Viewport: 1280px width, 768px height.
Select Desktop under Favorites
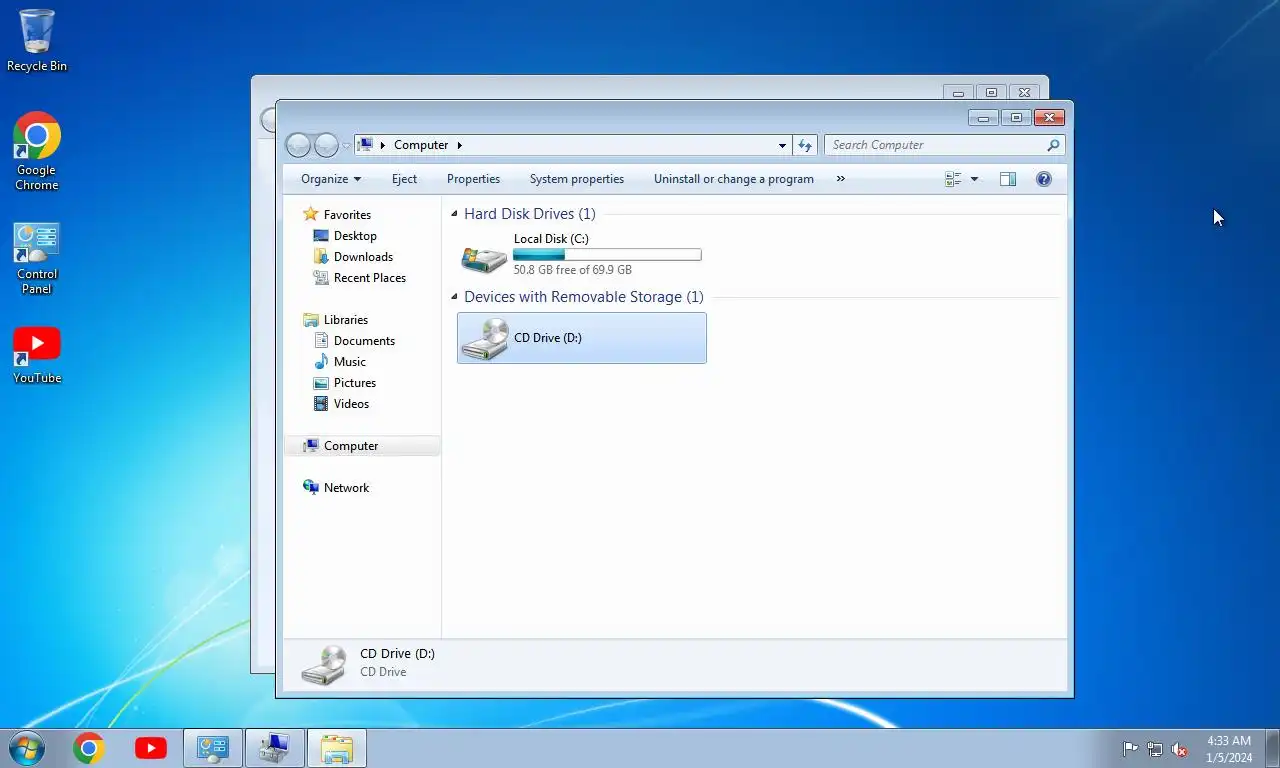click(x=355, y=236)
